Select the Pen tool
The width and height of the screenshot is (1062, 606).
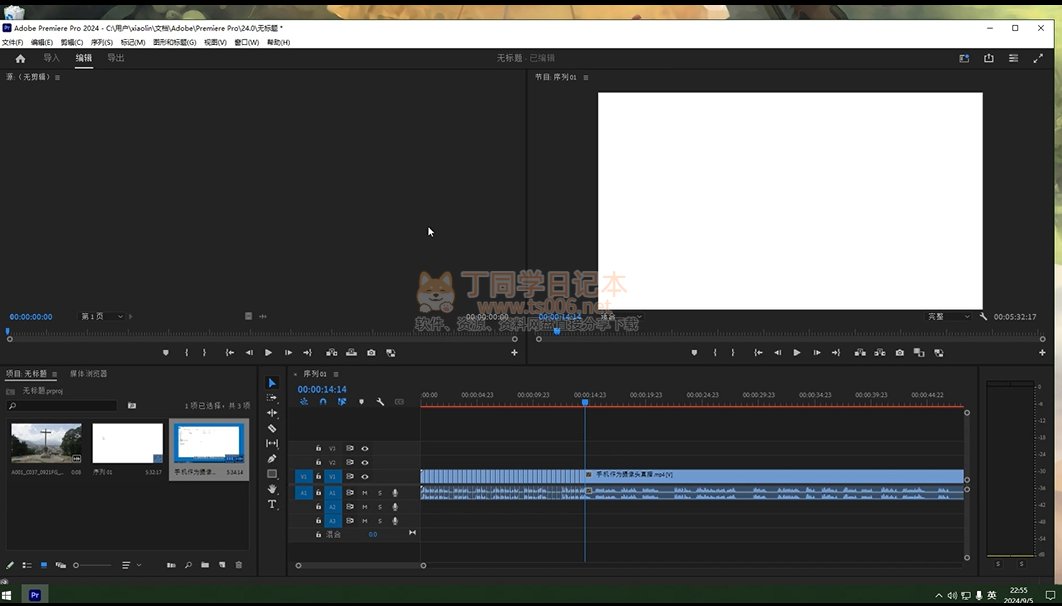pyautogui.click(x=272, y=459)
